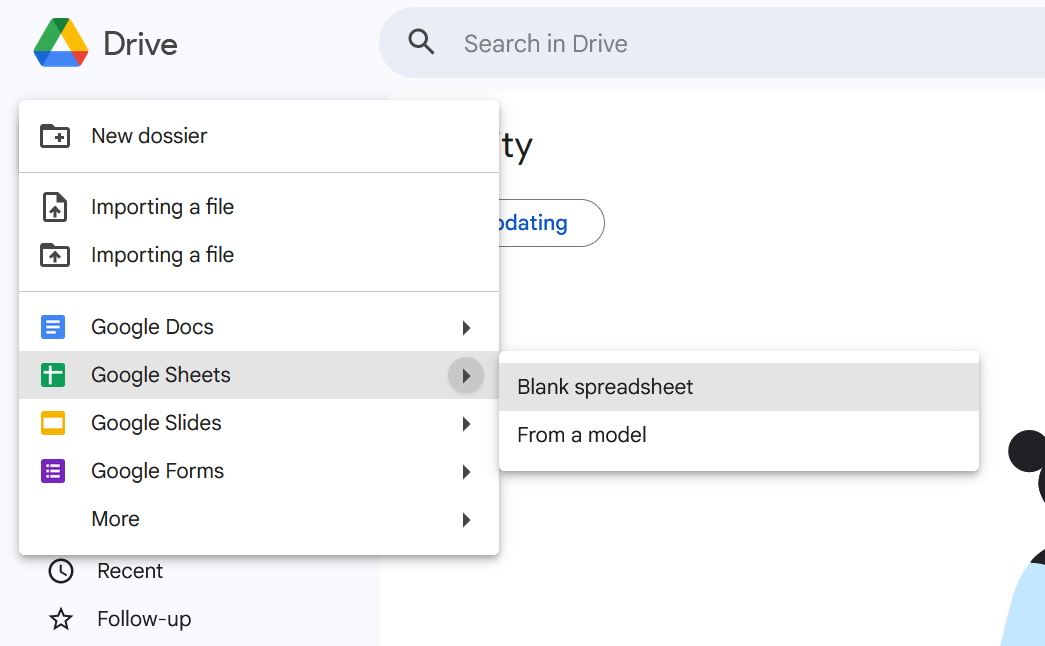
Task: Expand the Google Docs submenu arrow
Action: pyautogui.click(x=466, y=327)
